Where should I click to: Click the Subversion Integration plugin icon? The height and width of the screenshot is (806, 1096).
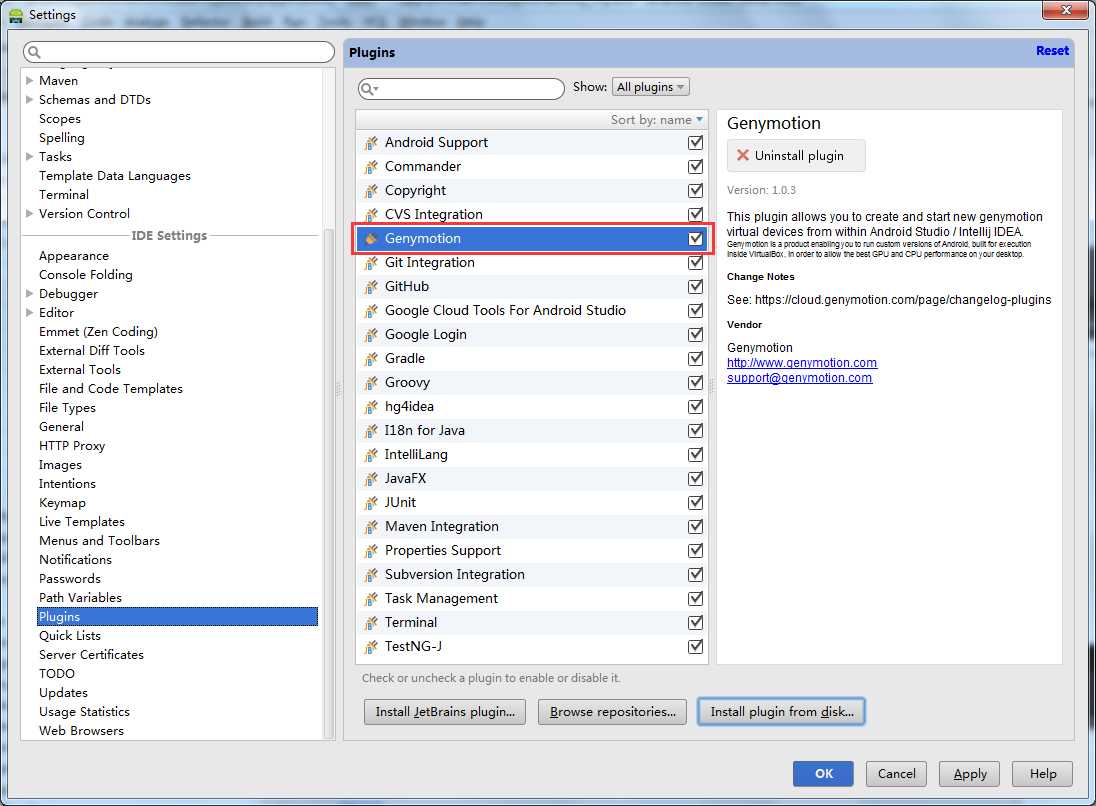(371, 575)
